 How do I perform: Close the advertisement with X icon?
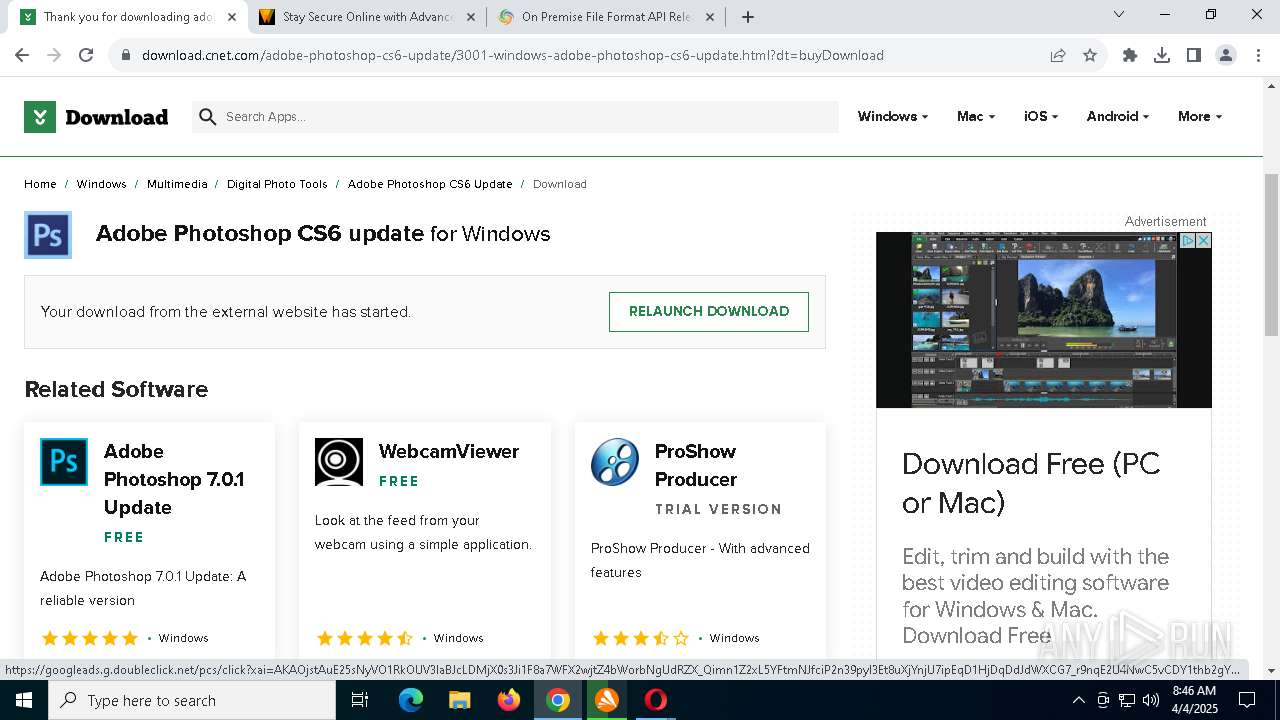click(x=1204, y=240)
